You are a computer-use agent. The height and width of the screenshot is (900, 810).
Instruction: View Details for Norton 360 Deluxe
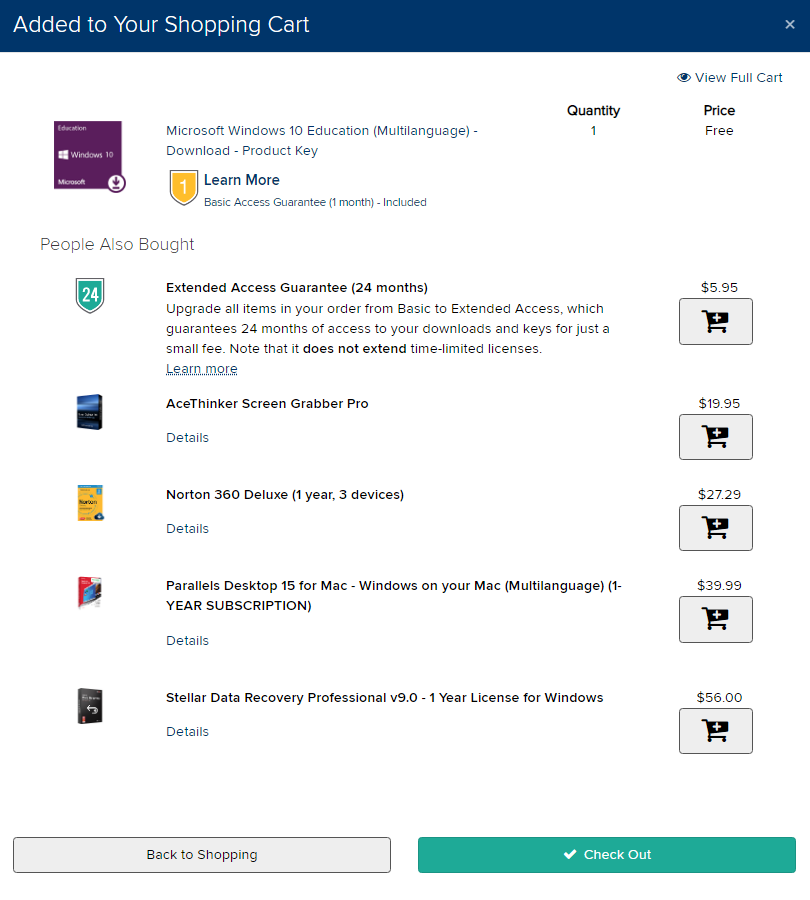[188, 529]
